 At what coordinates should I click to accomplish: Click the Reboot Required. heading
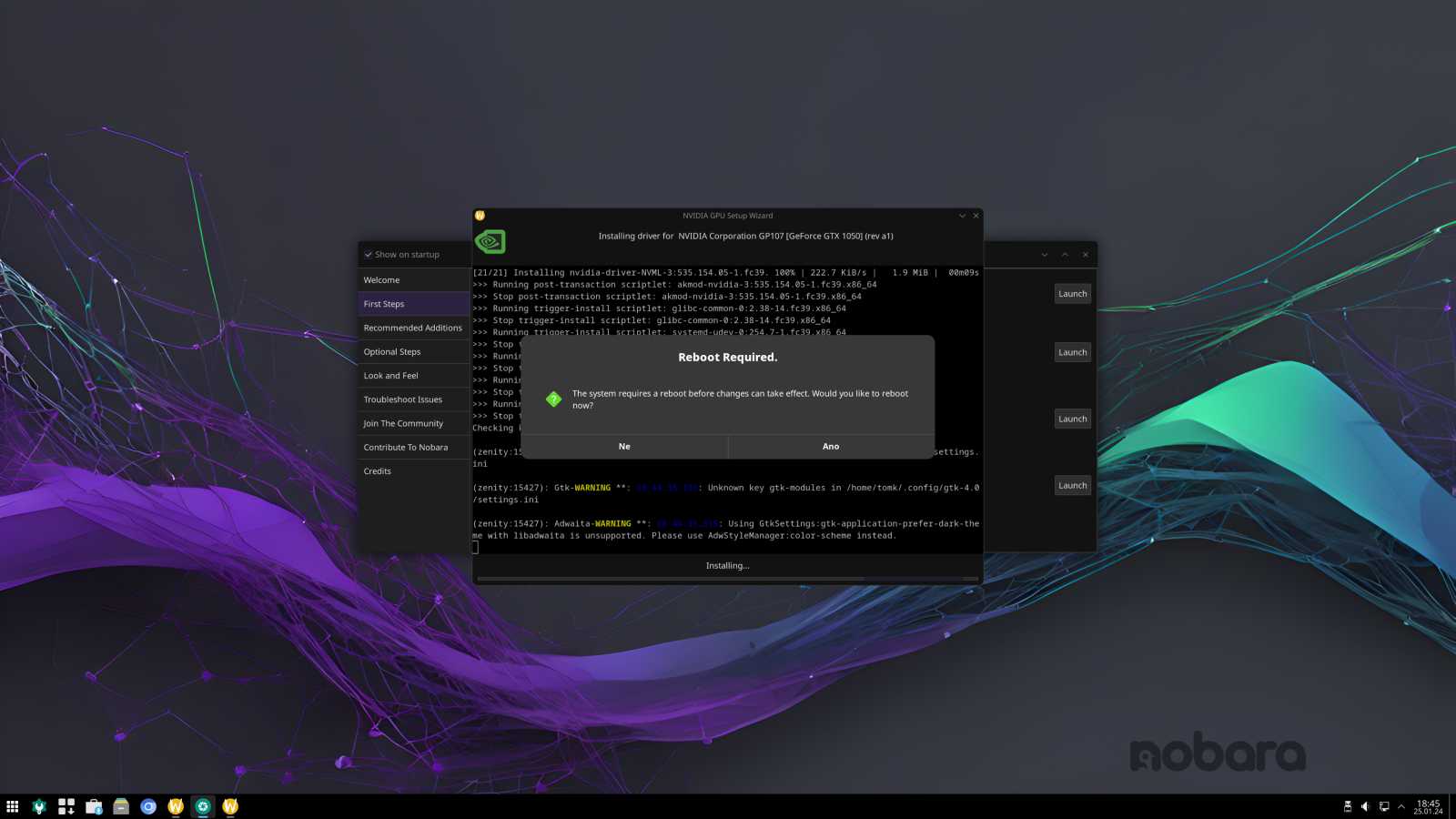[728, 358]
